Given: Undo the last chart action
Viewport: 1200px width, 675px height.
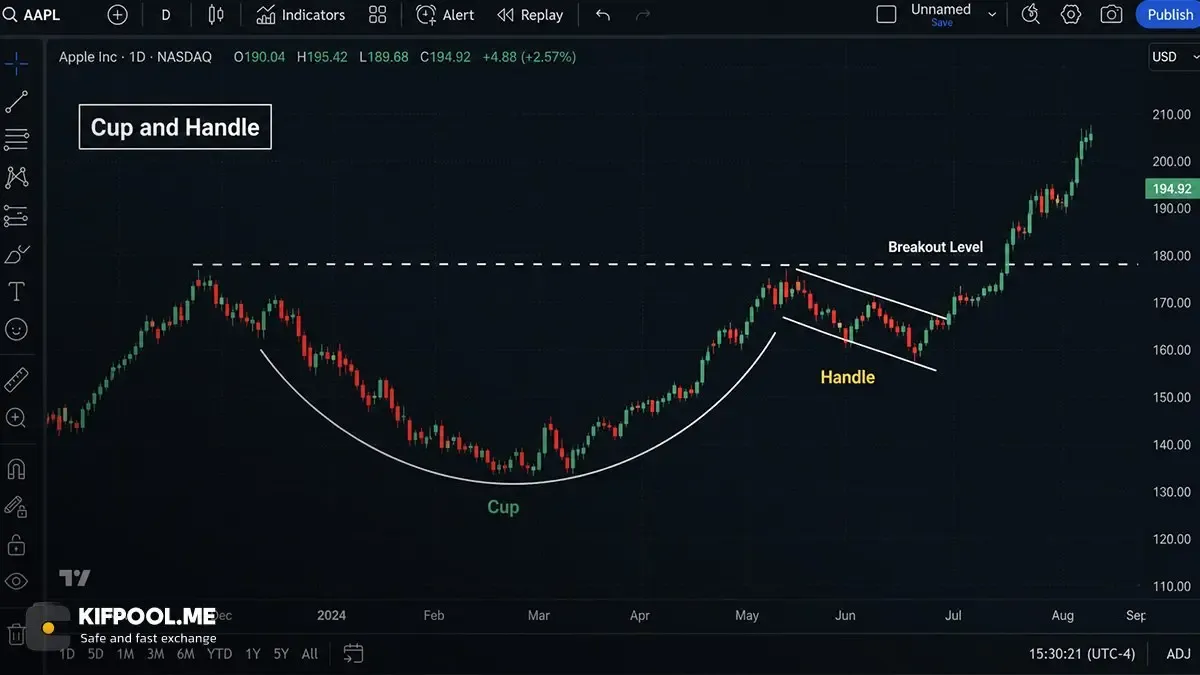Looking at the screenshot, I should point(603,15).
